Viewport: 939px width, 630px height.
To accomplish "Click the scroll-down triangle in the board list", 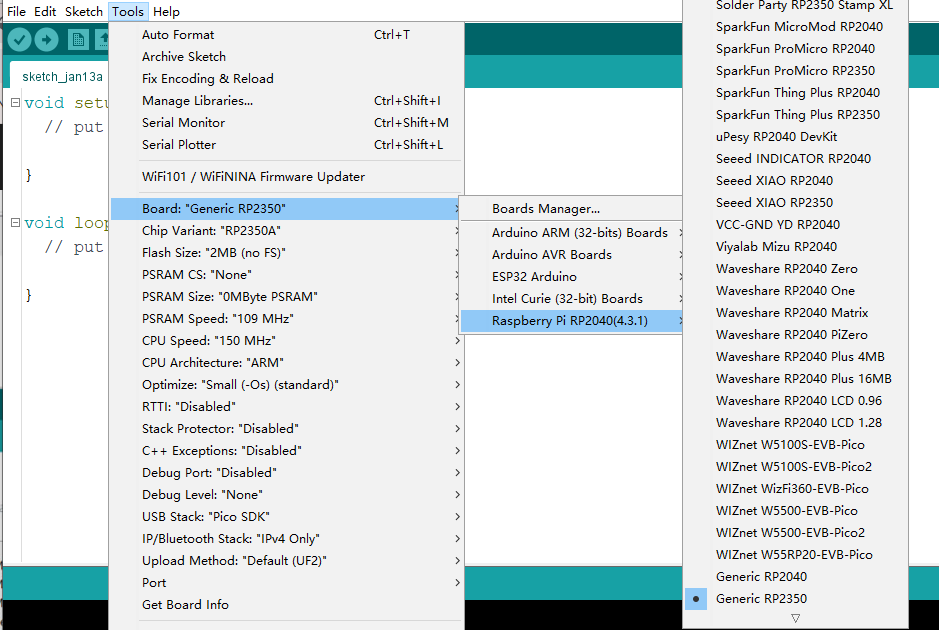I will [795, 618].
